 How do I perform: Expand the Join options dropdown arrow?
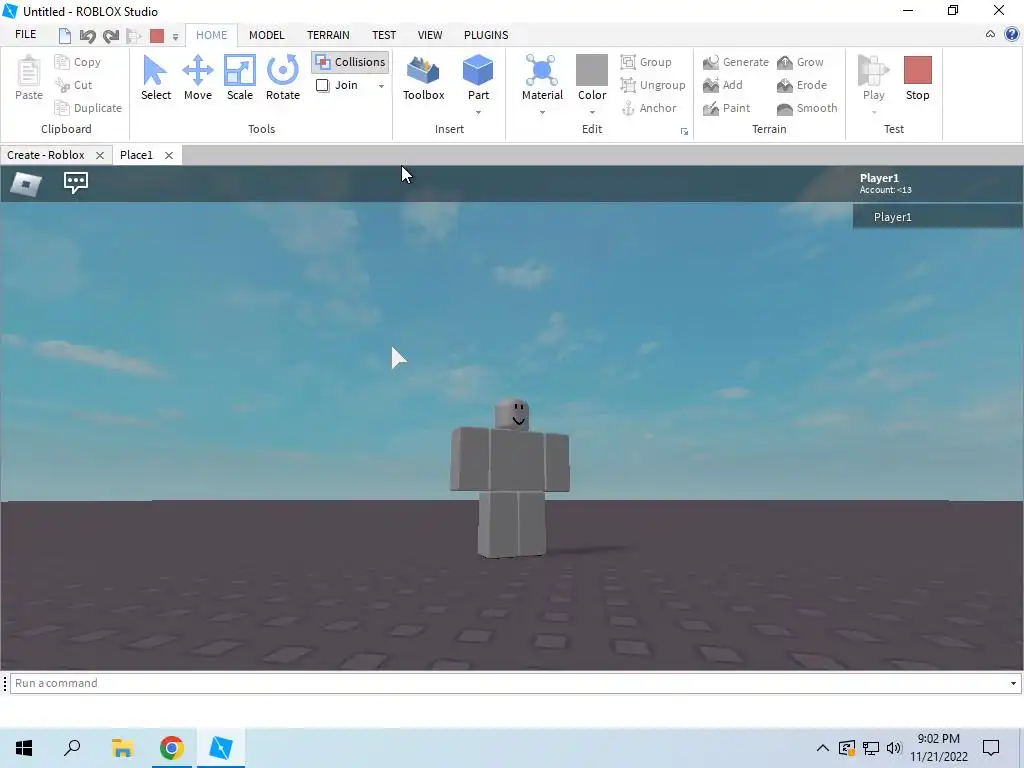point(381,86)
